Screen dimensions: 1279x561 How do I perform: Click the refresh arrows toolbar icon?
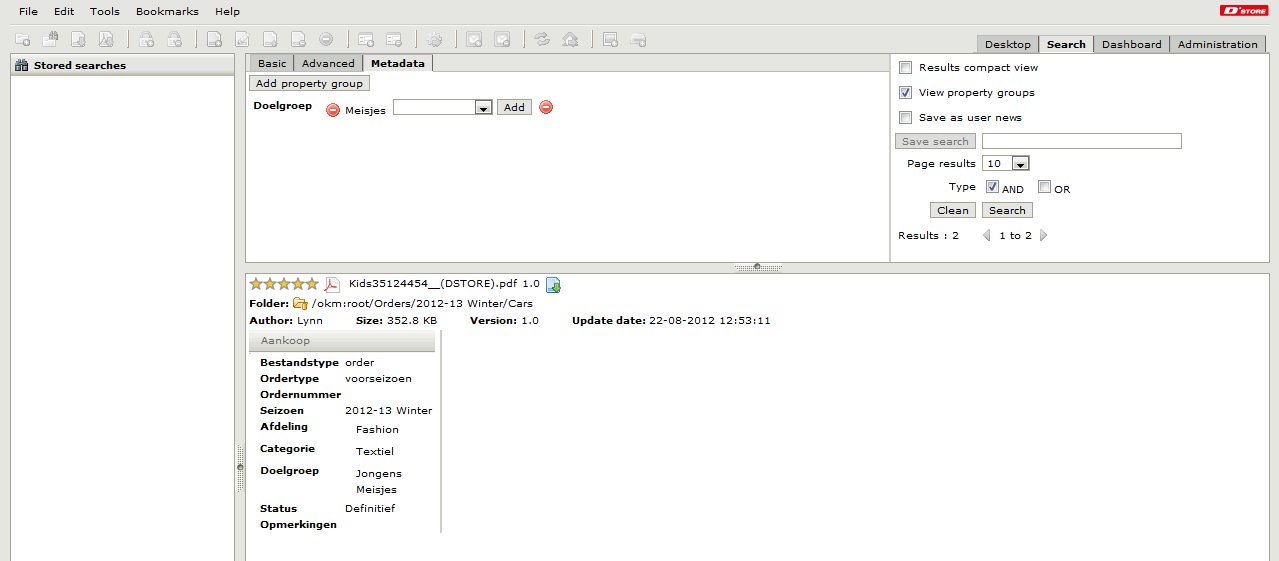pyautogui.click(x=542, y=40)
